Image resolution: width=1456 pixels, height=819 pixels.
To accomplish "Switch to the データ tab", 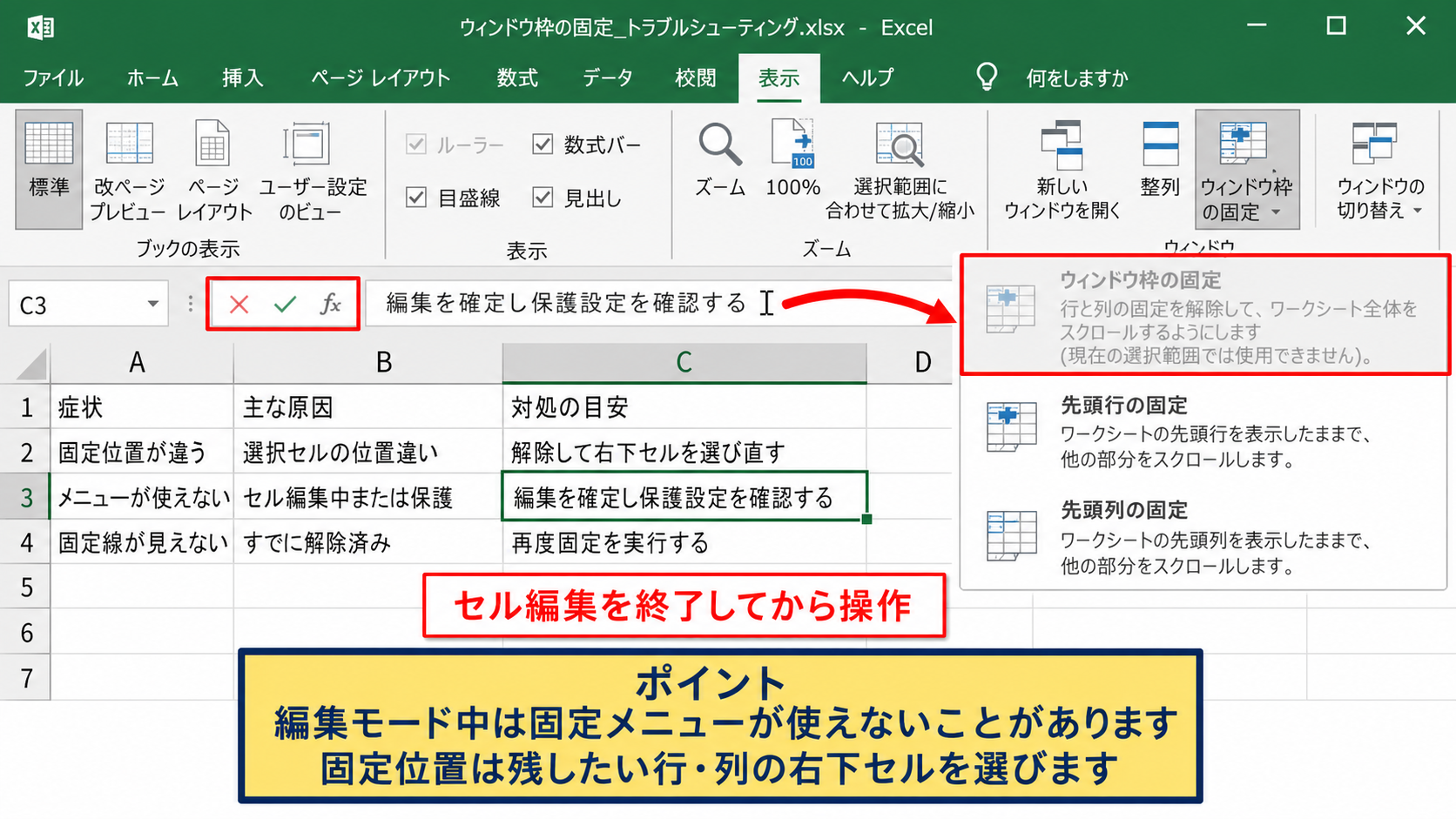I will coord(607,77).
